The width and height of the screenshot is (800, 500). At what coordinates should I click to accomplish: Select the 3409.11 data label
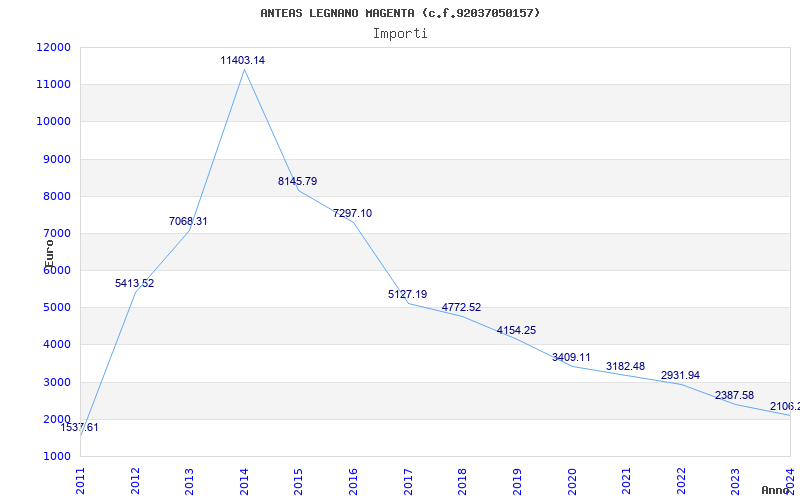(x=571, y=357)
